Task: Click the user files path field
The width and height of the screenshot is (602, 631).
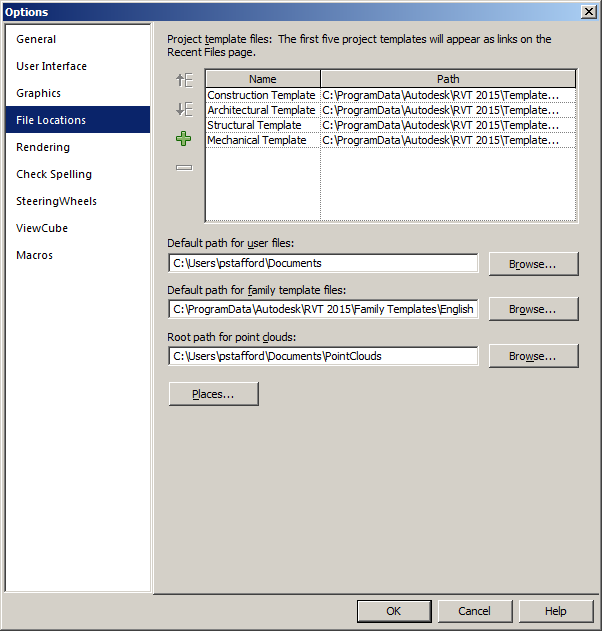Action: pos(323,264)
